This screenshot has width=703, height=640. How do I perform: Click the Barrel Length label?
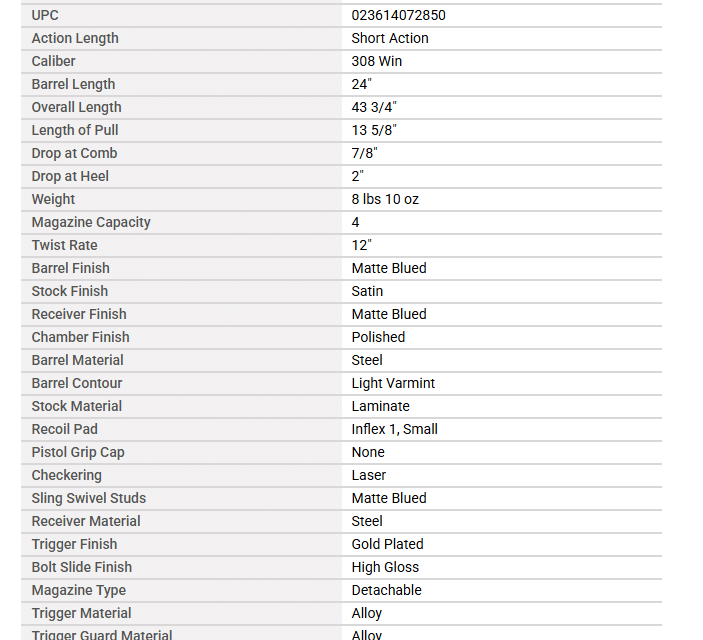pos(73,84)
